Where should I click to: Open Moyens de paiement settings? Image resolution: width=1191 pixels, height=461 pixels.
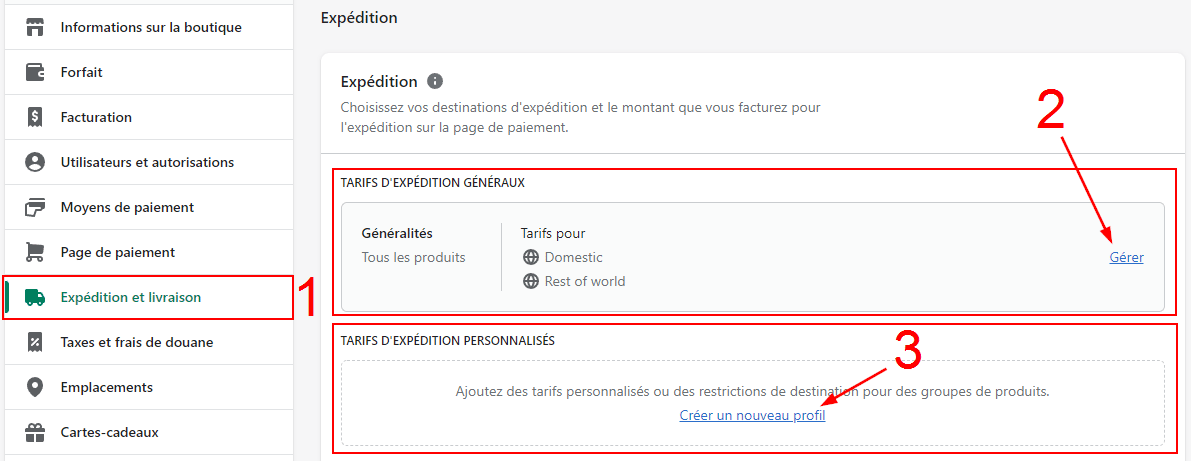coord(127,207)
